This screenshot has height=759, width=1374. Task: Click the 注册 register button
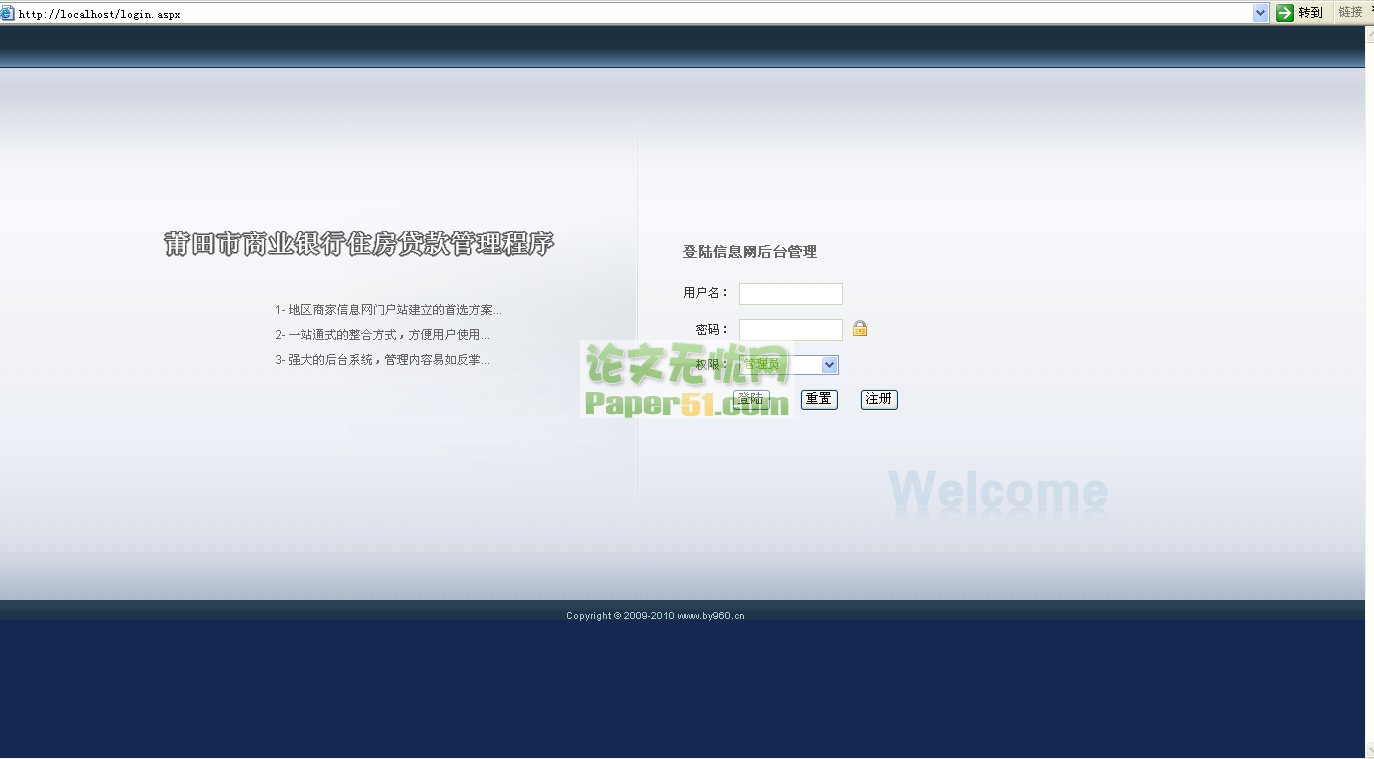click(879, 400)
